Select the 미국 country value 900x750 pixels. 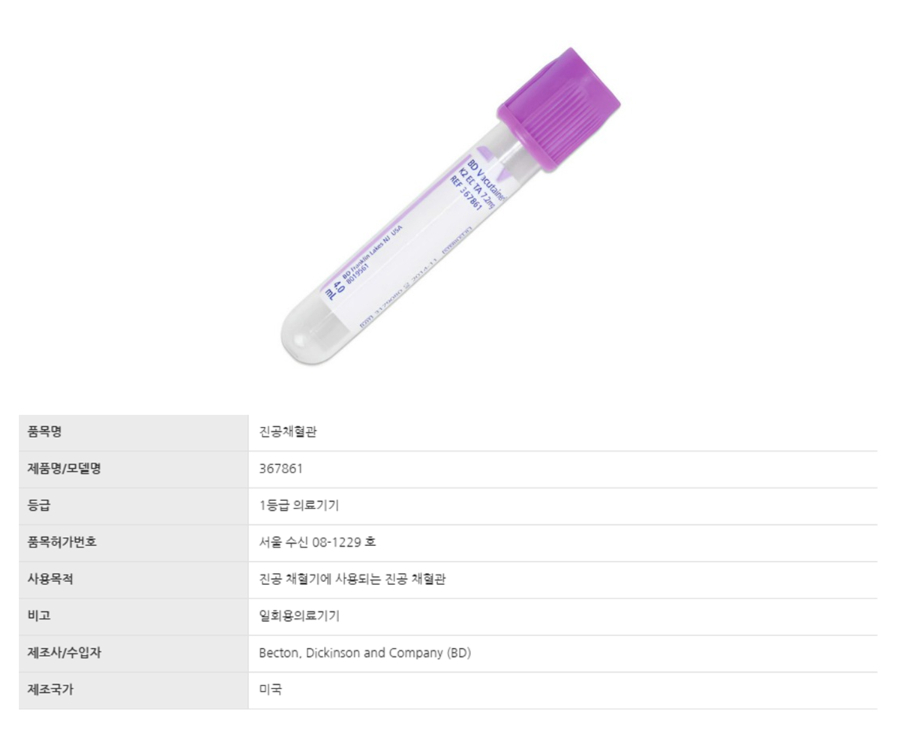pos(270,690)
